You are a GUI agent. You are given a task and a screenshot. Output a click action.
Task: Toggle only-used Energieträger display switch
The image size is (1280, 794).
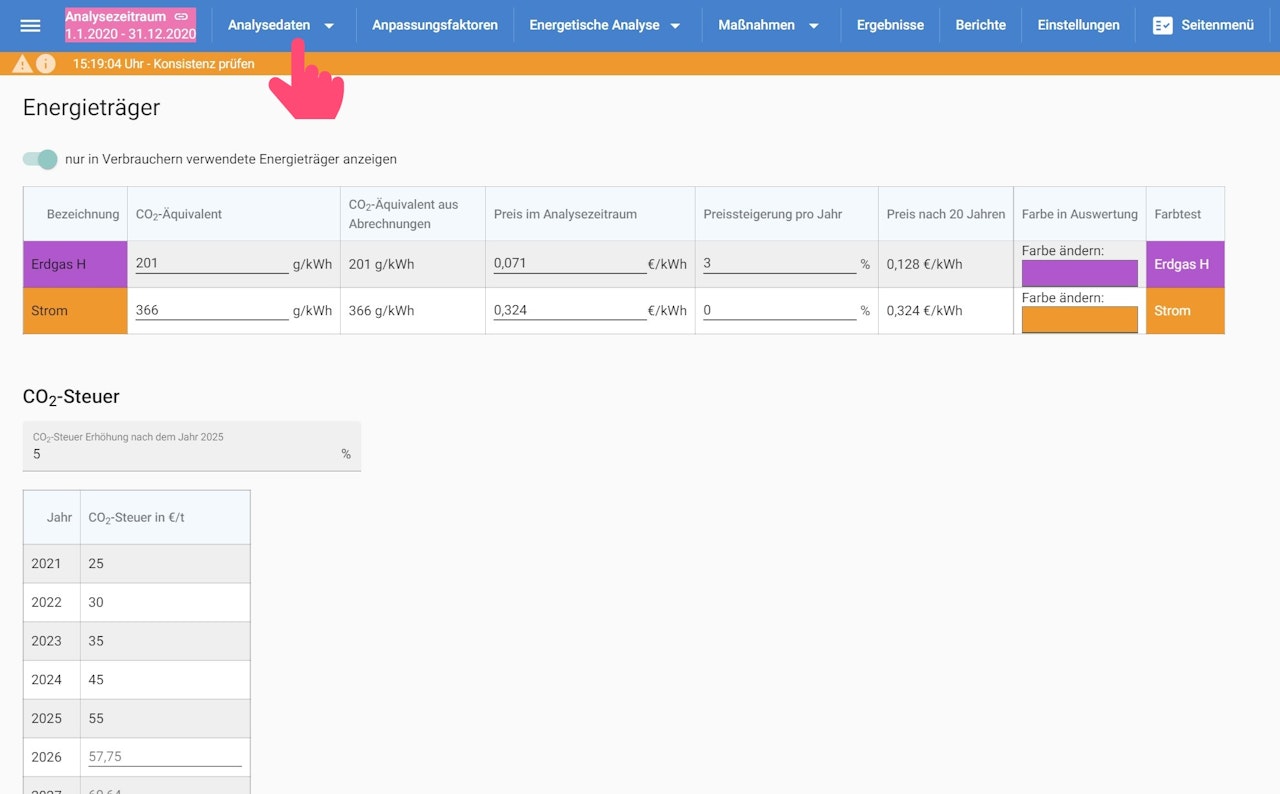[41, 159]
